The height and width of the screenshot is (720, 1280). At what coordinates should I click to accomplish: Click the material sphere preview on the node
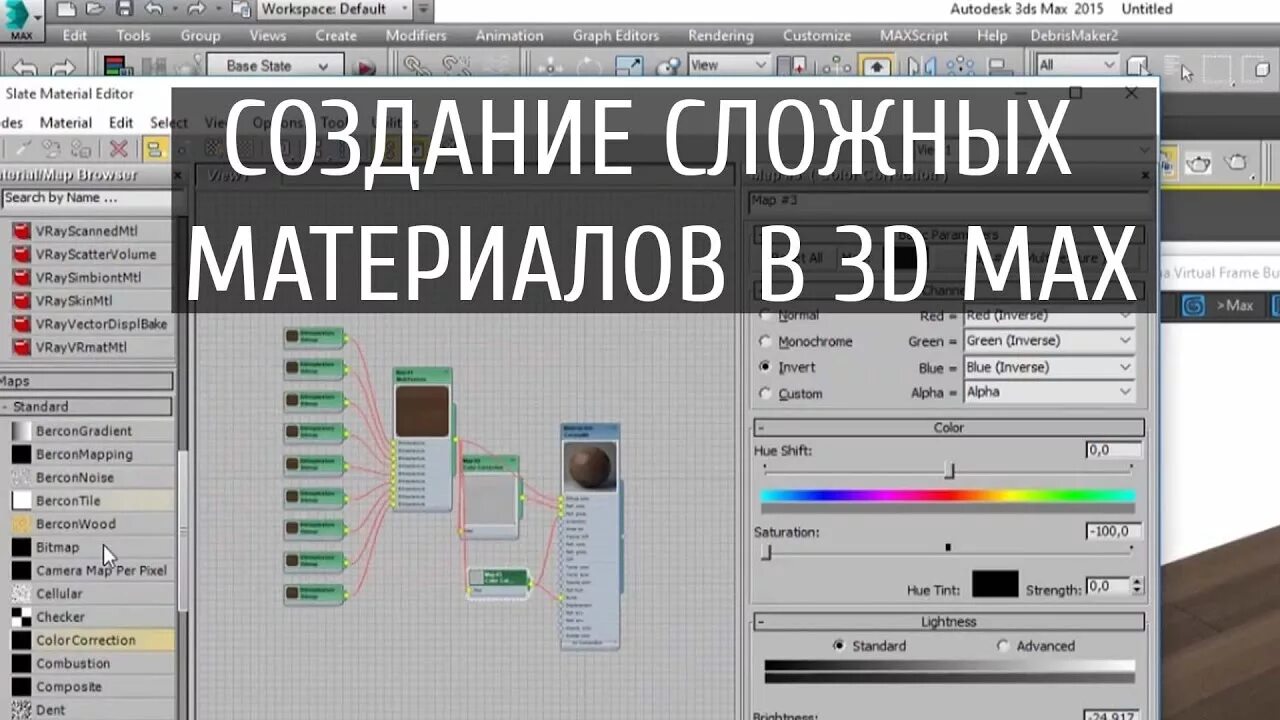click(590, 465)
